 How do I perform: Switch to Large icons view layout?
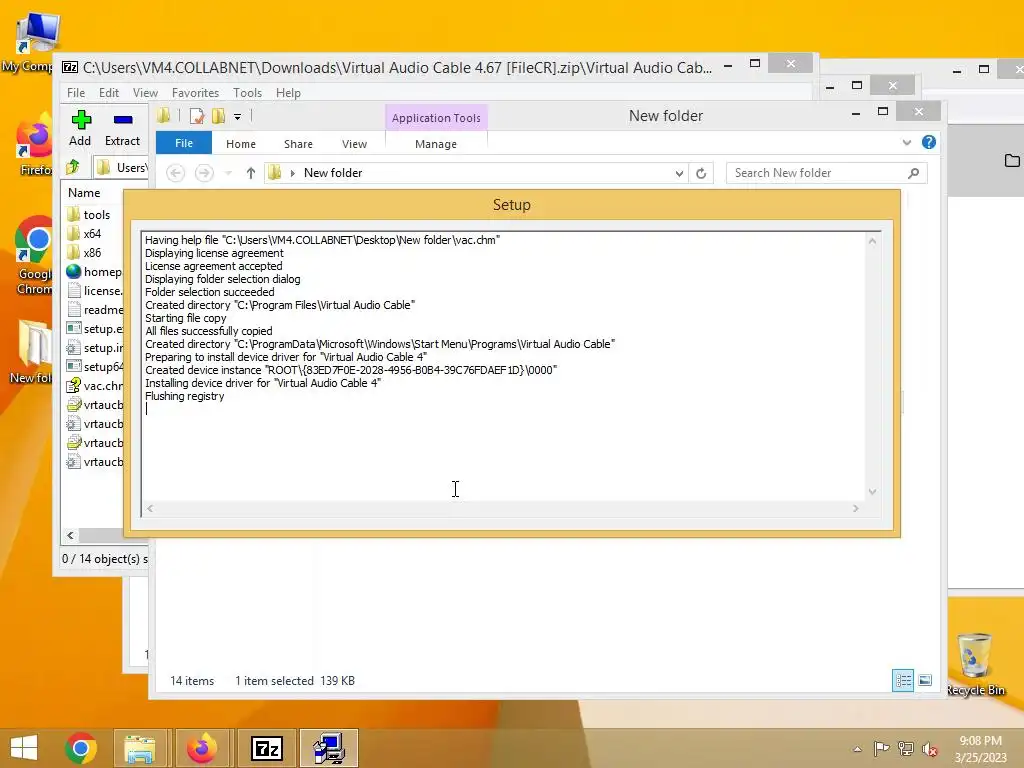pos(925,680)
